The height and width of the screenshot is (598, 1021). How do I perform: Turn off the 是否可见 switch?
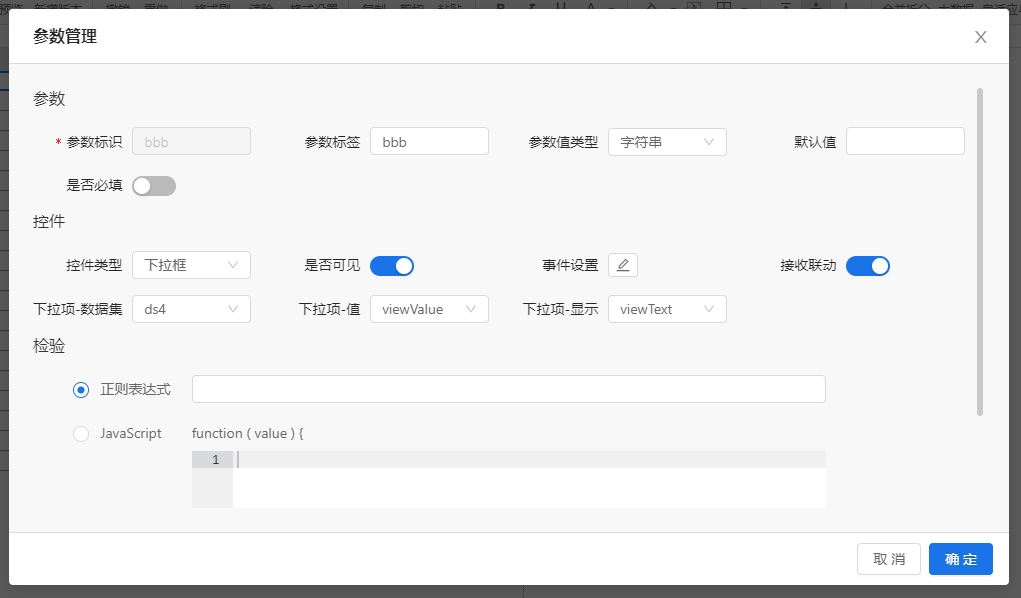tap(392, 266)
